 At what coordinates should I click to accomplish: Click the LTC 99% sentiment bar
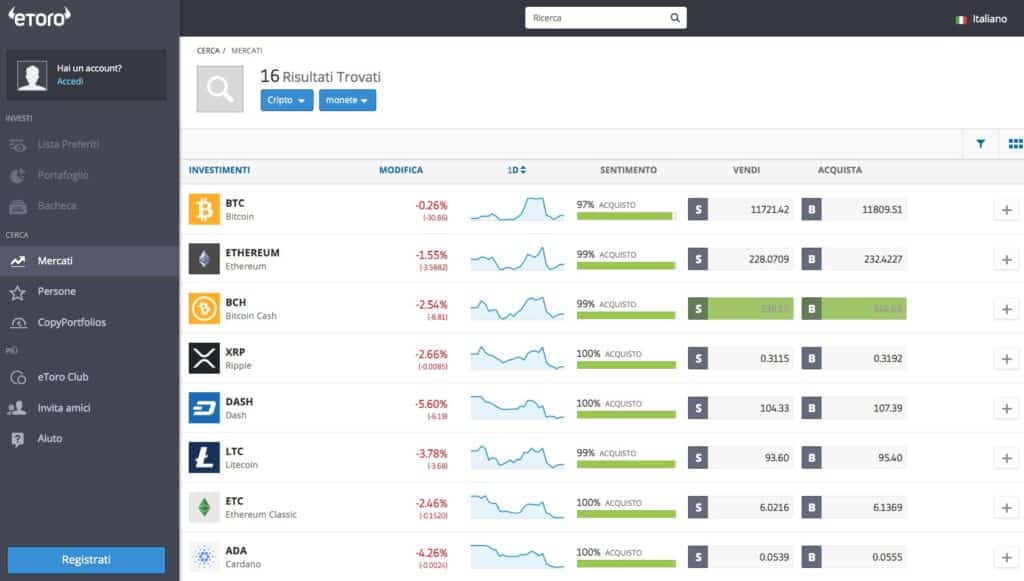pyautogui.click(x=626, y=464)
